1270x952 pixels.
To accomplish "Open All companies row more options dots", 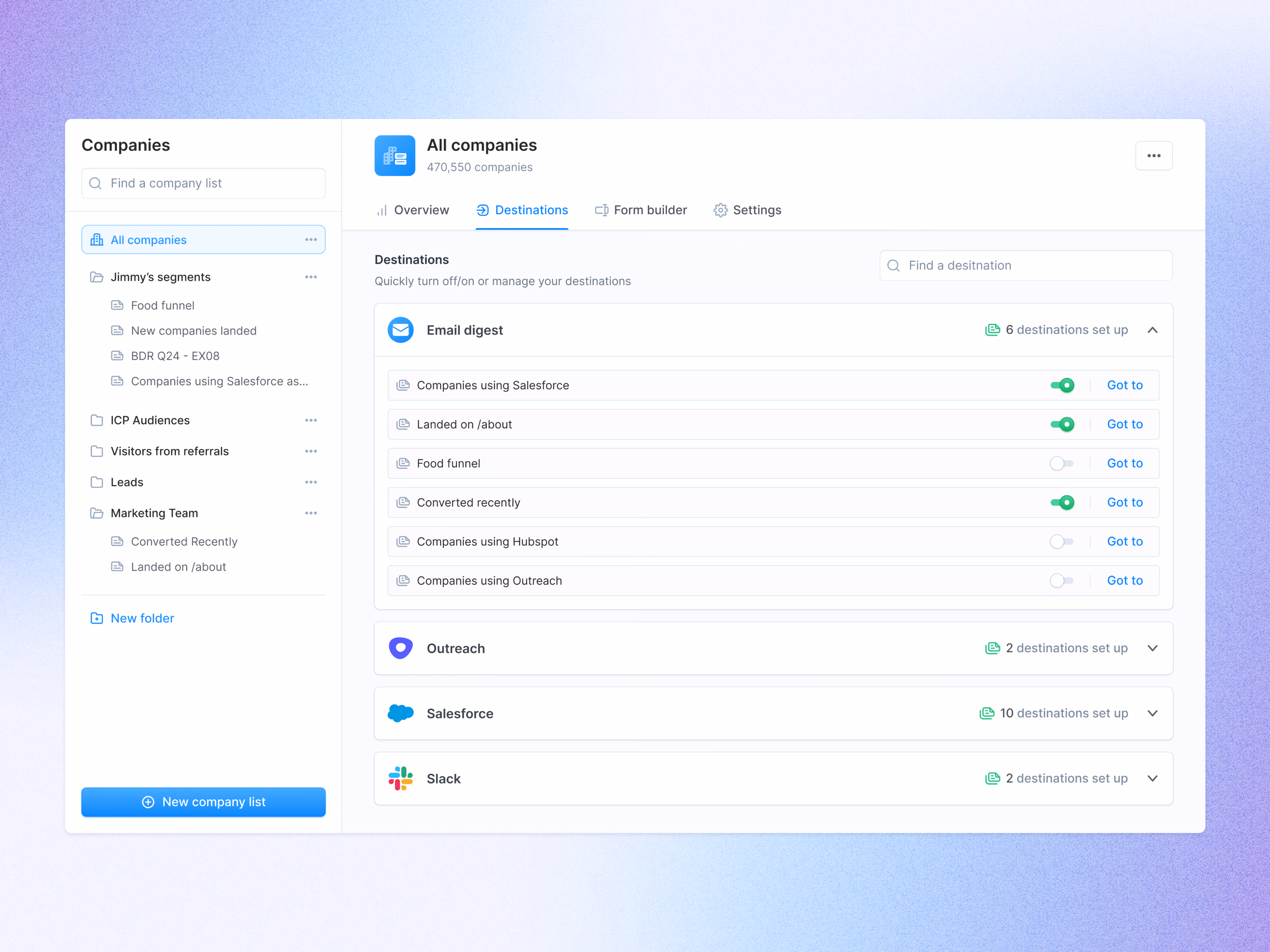I will click(311, 240).
